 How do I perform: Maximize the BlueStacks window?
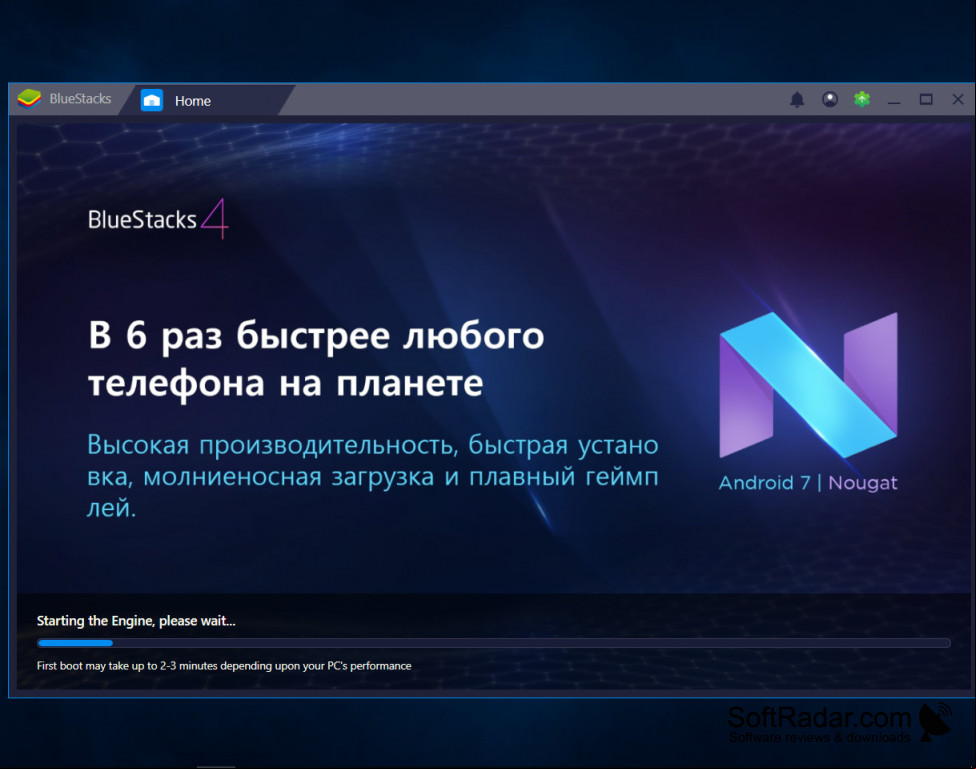(x=926, y=100)
